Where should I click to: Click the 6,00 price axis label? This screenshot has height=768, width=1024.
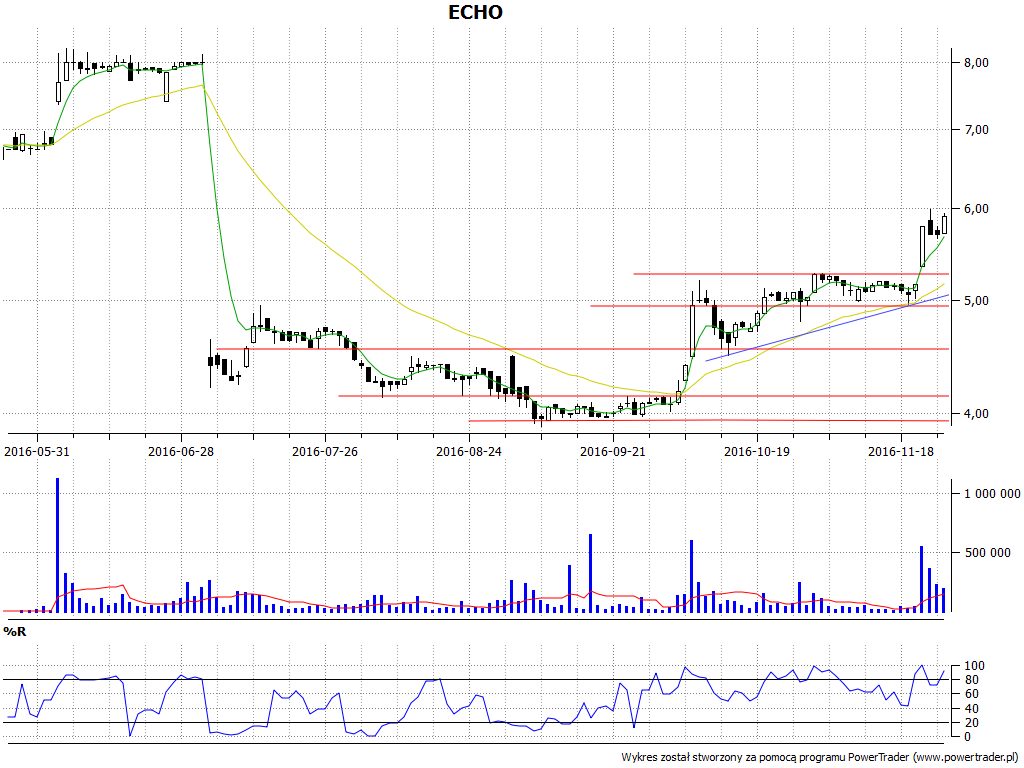coord(976,209)
